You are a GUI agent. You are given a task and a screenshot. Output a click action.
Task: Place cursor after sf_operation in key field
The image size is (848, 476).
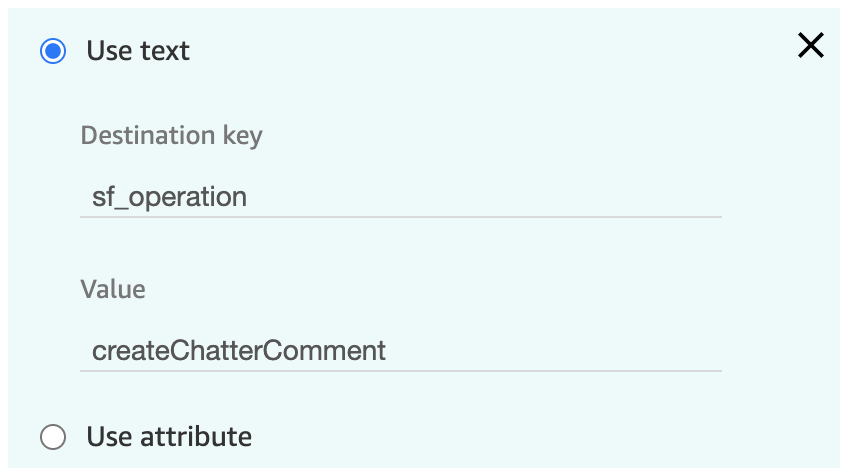click(248, 197)
